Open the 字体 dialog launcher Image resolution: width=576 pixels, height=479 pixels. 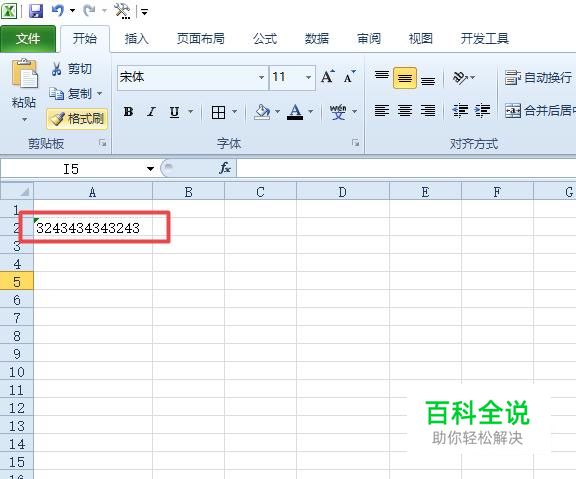point(355,143)
